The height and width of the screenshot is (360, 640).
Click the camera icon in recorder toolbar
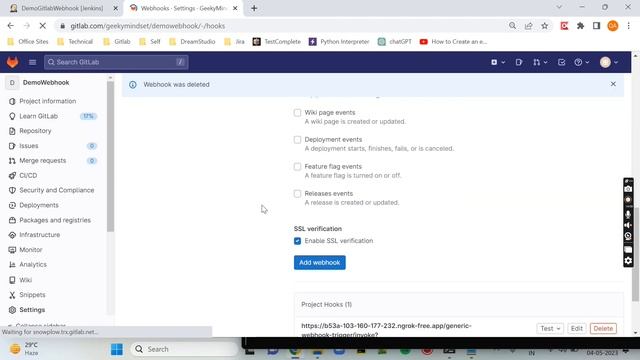tap(628, 189)
